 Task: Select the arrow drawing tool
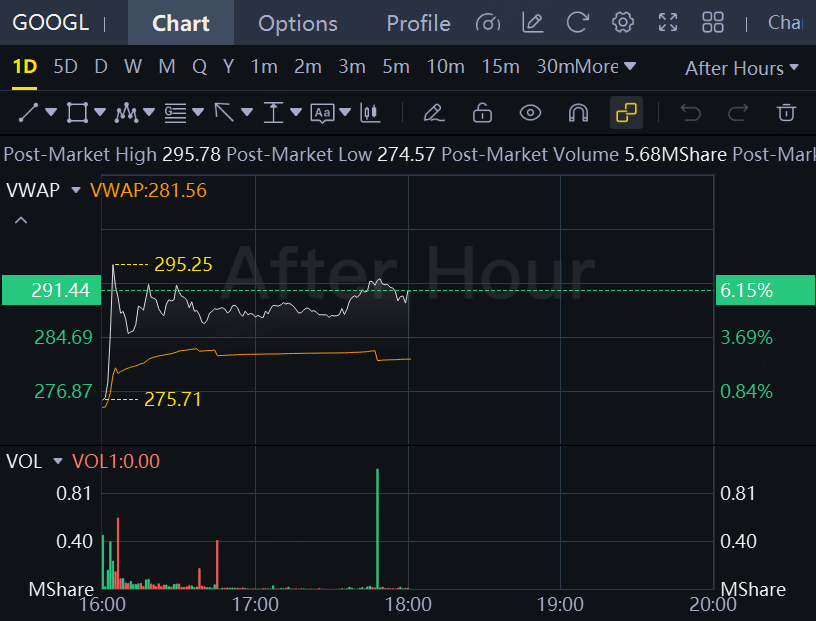pyautogui.click(x=224, y=112)
